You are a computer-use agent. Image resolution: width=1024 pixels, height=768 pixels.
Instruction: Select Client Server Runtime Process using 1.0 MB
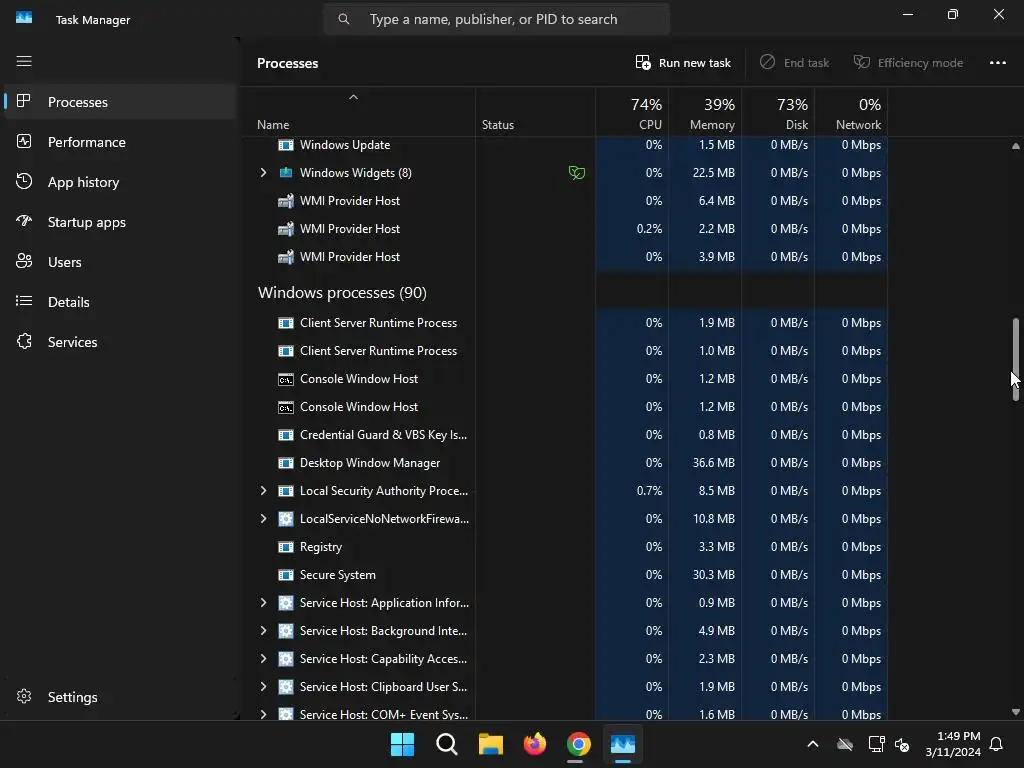point(565,351)
